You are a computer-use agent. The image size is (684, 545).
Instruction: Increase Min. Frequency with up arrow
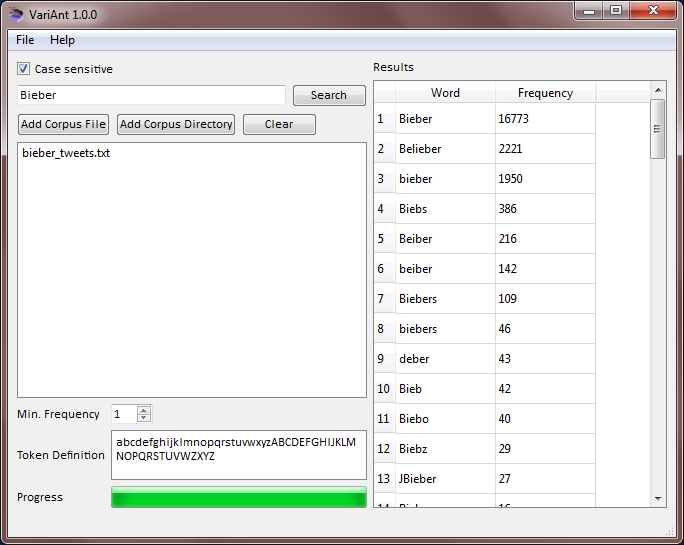[x=144, y=410]
